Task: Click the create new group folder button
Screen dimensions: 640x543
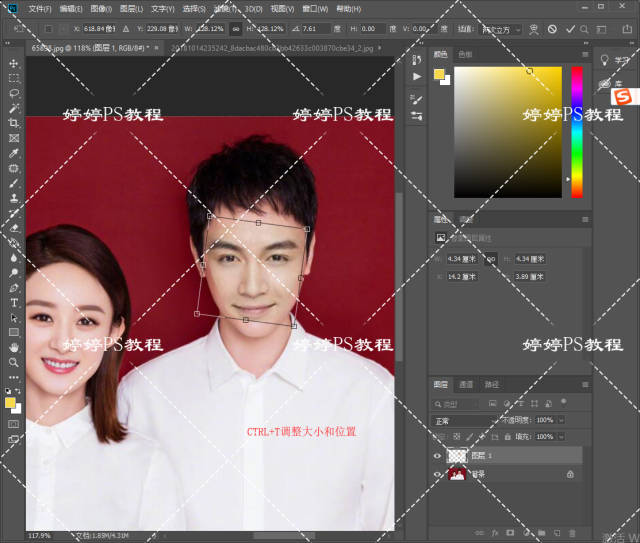Action: [541, 533]
